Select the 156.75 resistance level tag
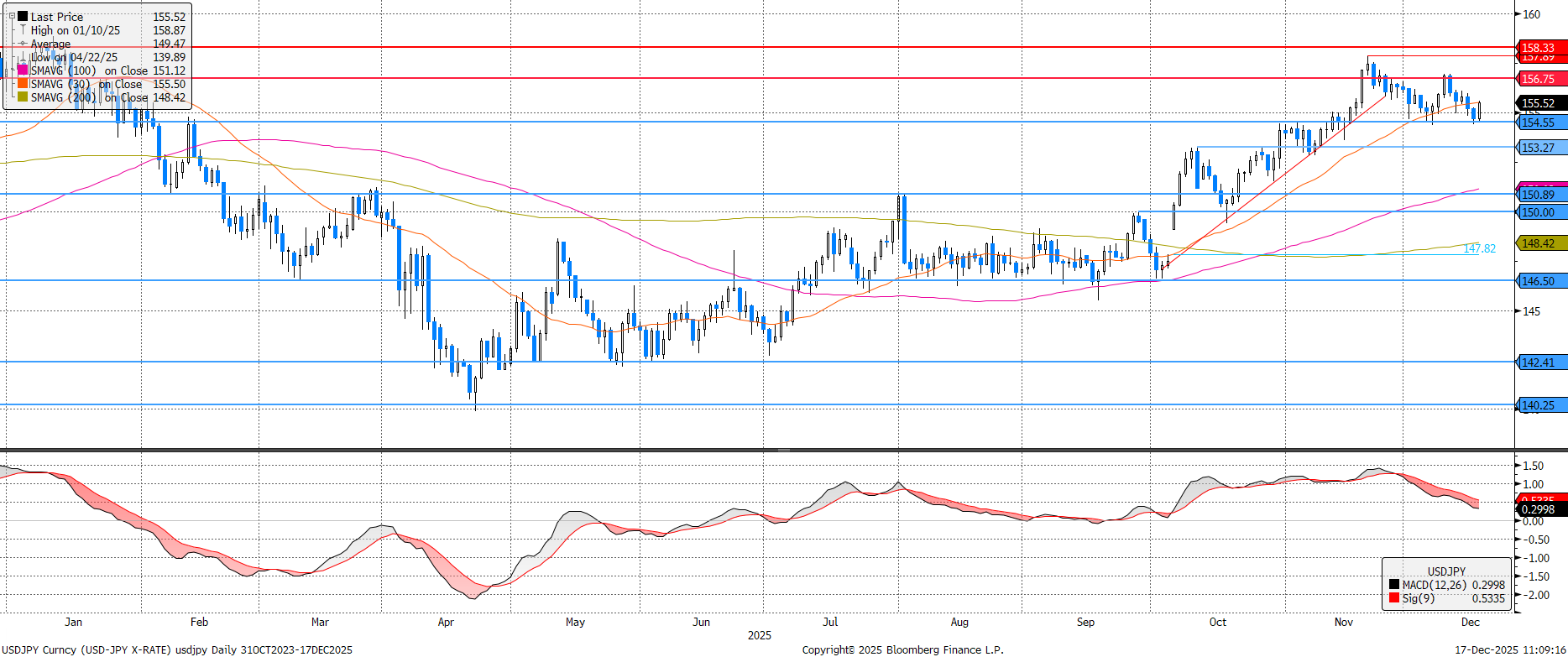Viewport: 1568px width, 657px height. (x=1539, y=79)
